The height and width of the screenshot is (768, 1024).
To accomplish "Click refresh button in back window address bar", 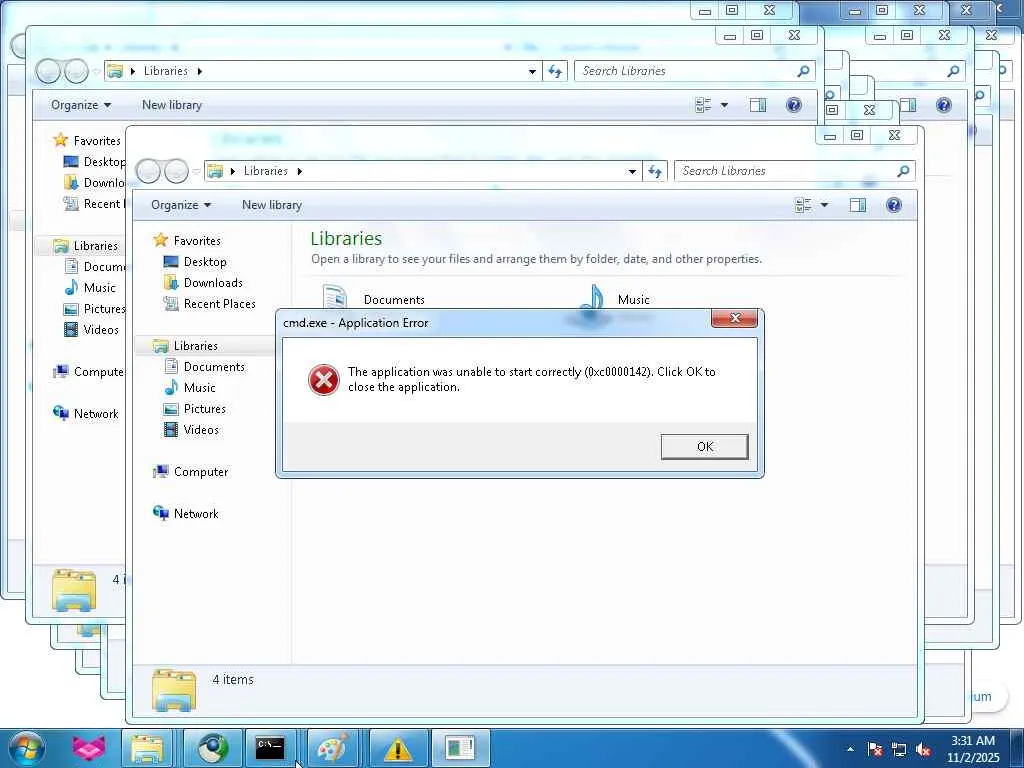I will pyautogui.click(x=555, y=71).
